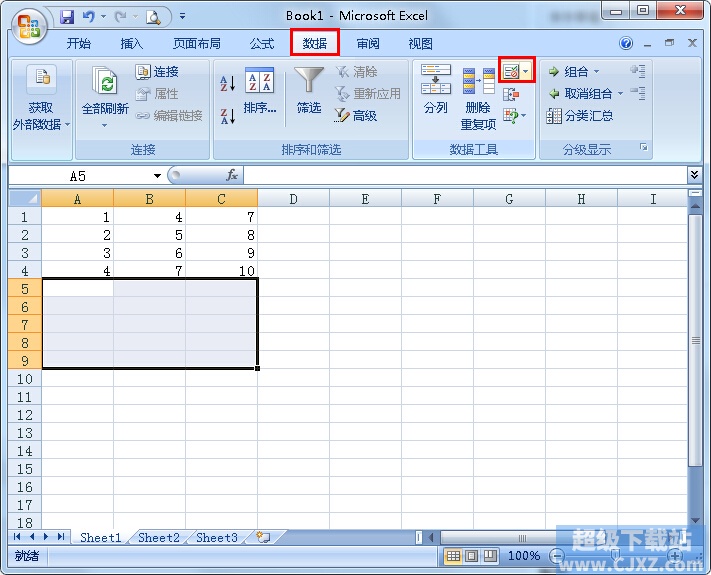Switch to Page Layout view in status bar
The image size is (711, 575).
tap(472, 556)
